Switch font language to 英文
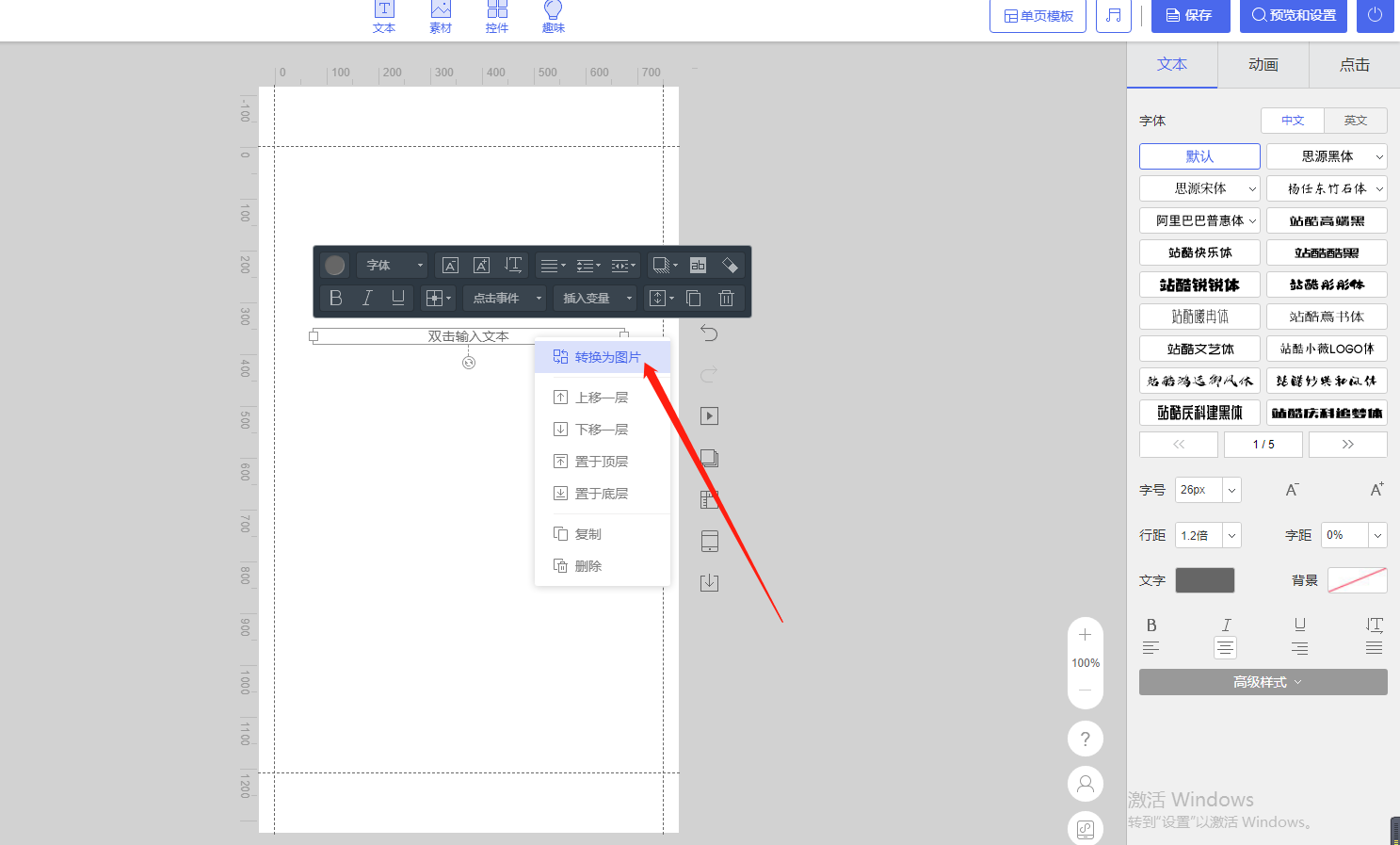The height and width of the screenshot is (845, 1400). click(1355, 121)
